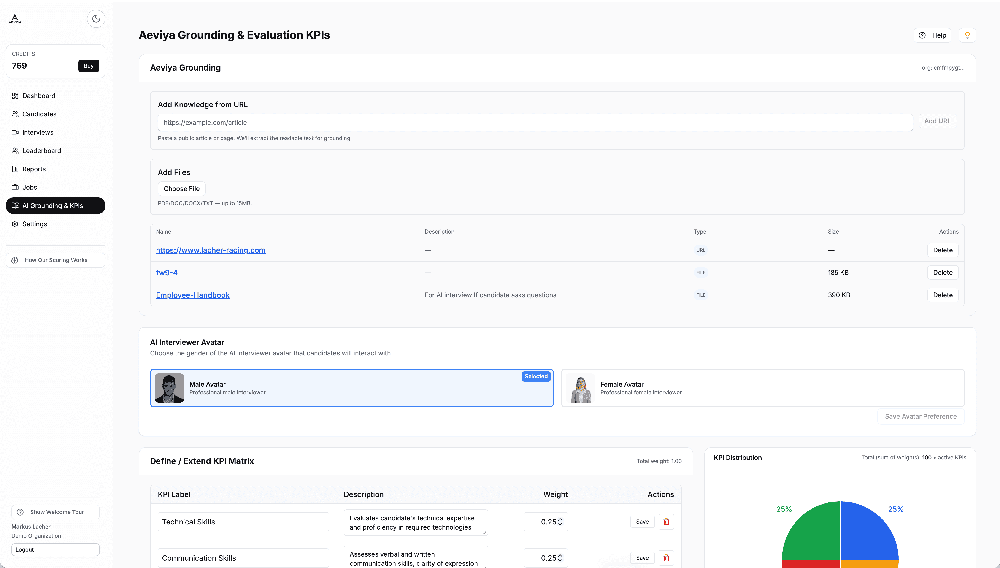Save the Technical Skills KPI row
This screenshot has height=568, width=1000.
click(x=642, y=522)
